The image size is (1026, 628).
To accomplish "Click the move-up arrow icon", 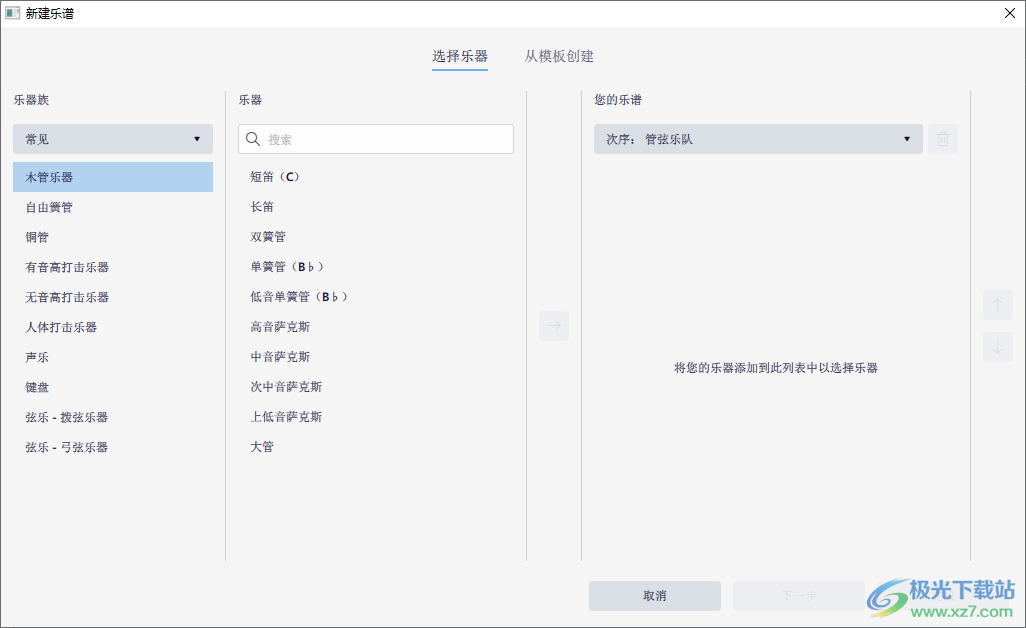I will click(997, 305).
